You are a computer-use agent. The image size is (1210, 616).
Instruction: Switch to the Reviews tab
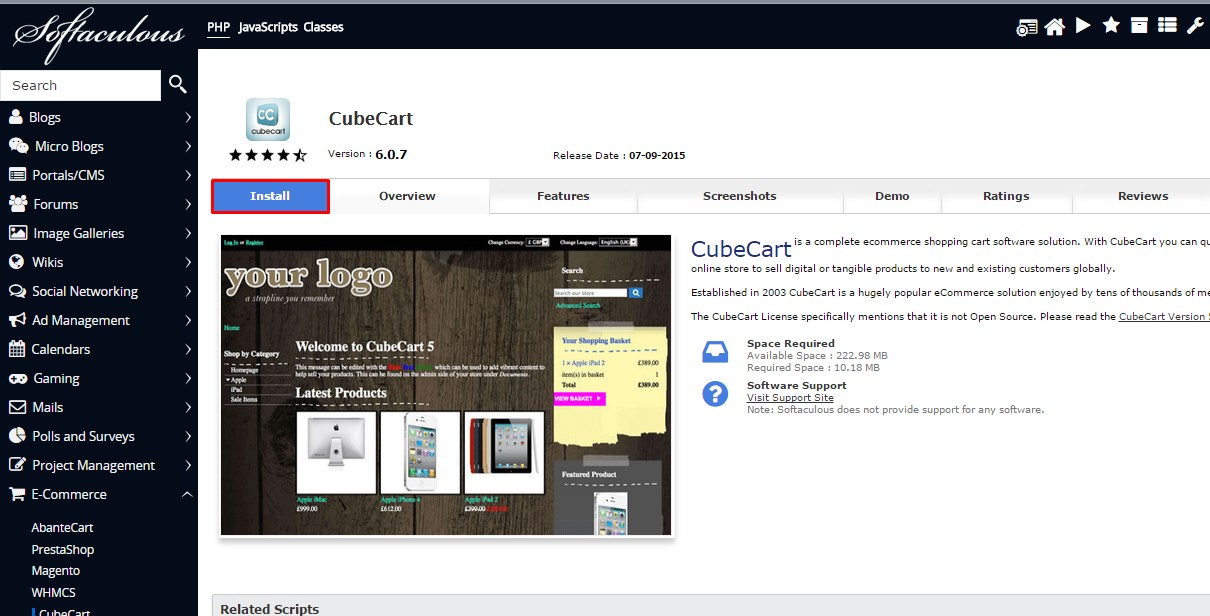[x=1143, y=196]
